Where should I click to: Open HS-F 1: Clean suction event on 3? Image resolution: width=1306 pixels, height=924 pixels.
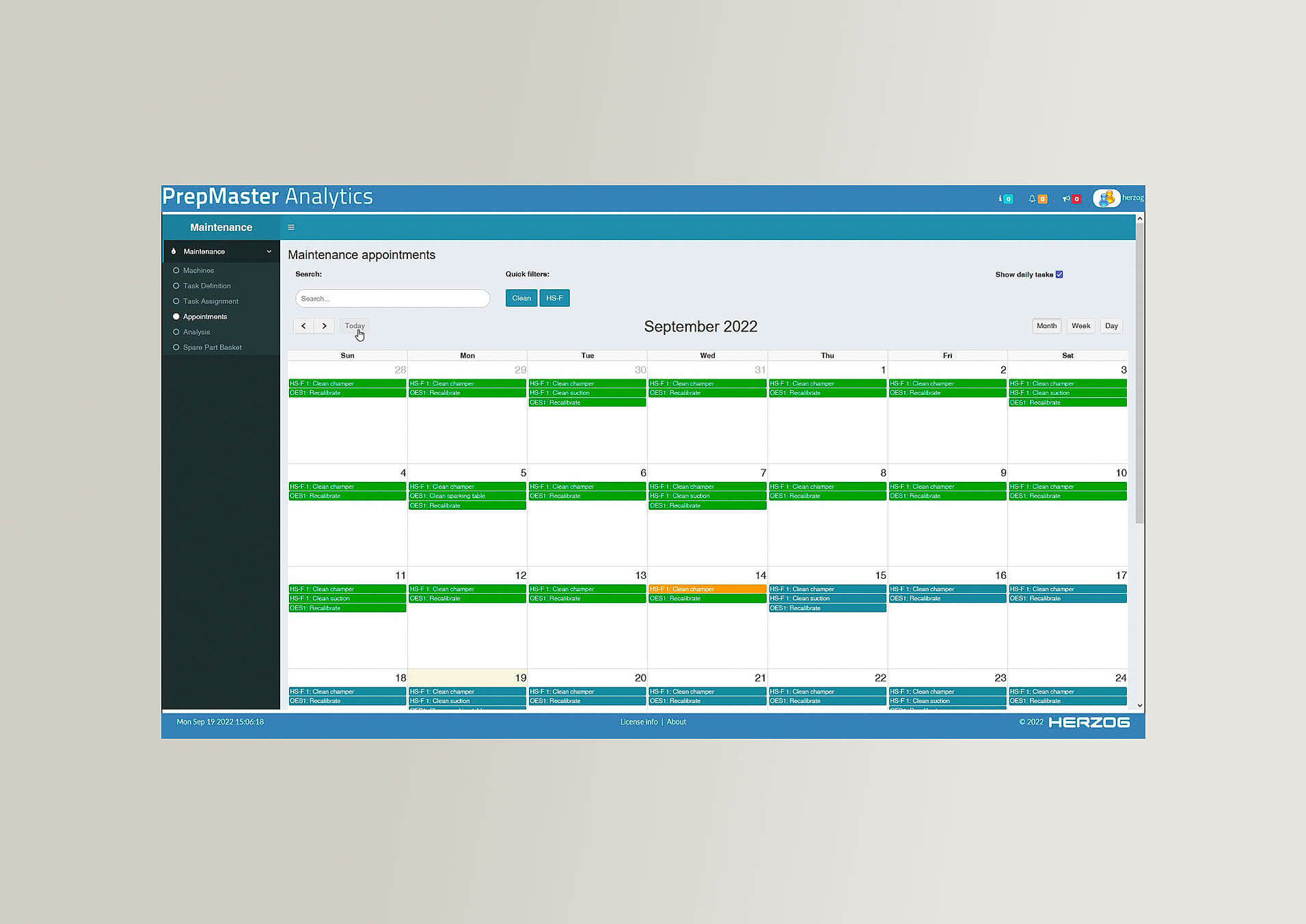[x=1067, y=393]
